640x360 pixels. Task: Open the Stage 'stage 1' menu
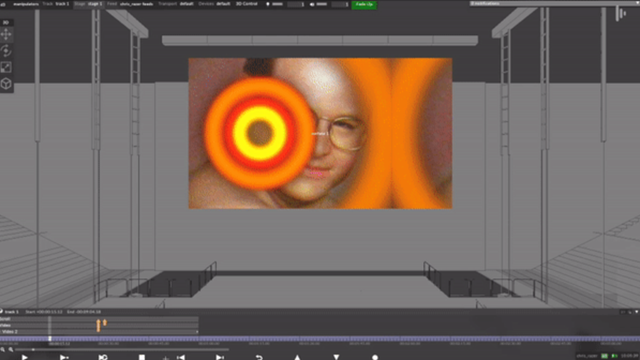(88, 4)
